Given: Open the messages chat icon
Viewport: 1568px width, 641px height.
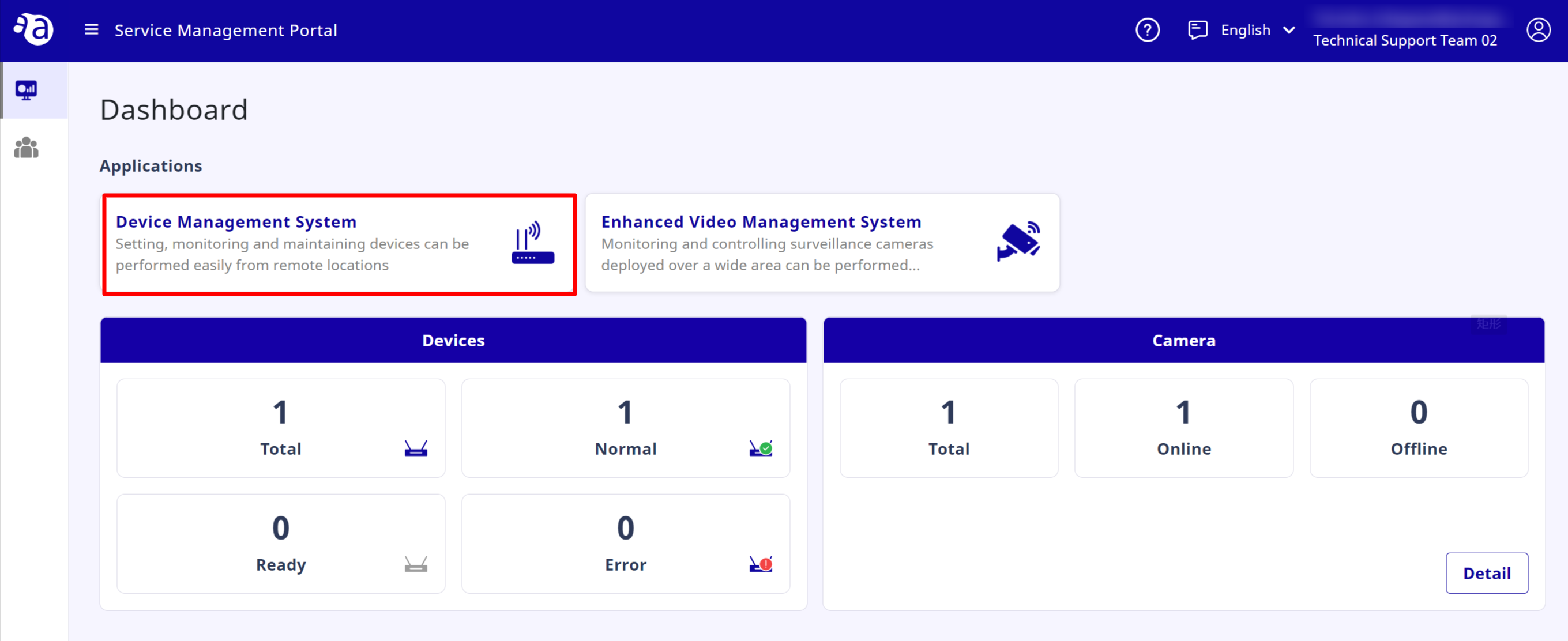Looking at the screenshot, I should click(x=1197, y=29).
